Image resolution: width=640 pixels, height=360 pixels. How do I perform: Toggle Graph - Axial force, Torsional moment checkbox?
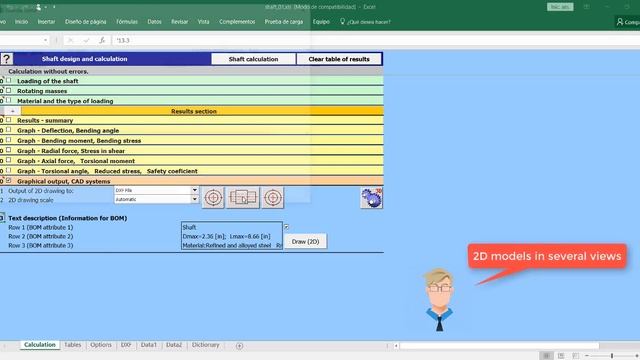click(x=9, y=160)
